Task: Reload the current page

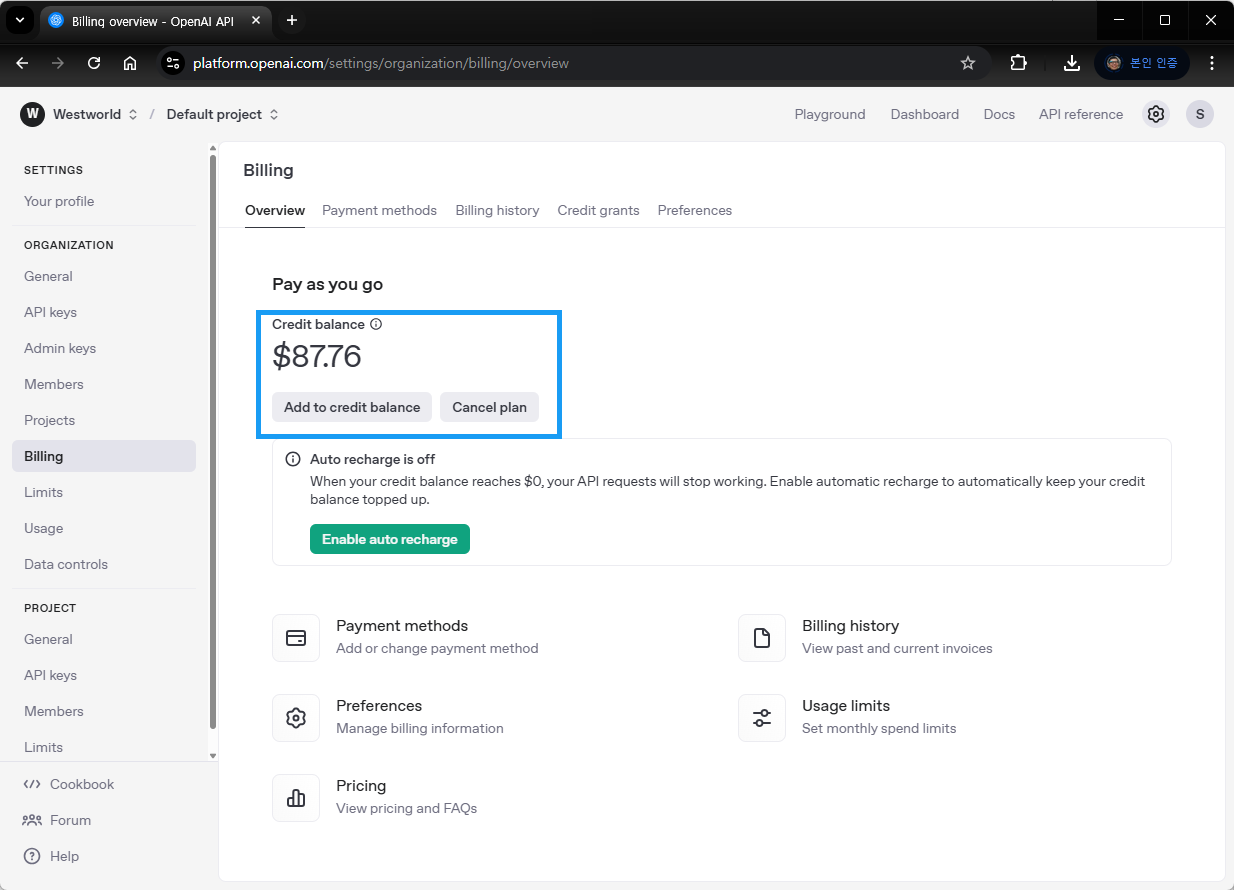Action: (94, 63)
